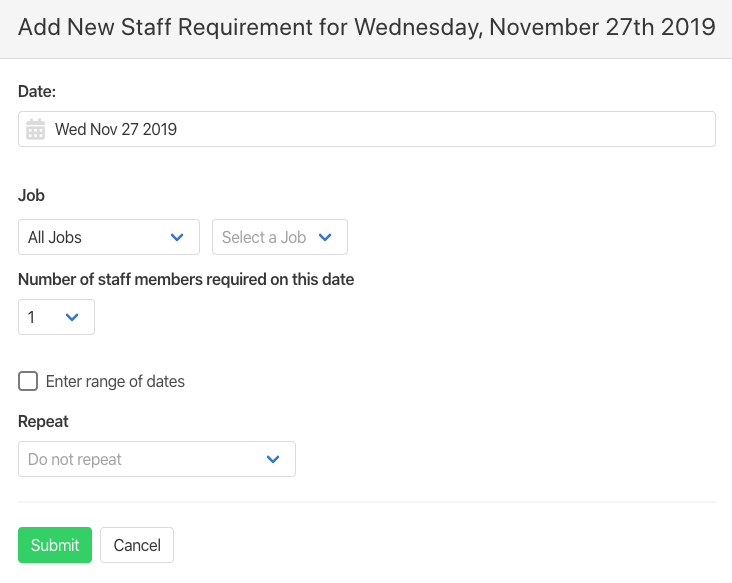The width and height of the screenshot is (732, 583).
Task: Open the All Jobs category dropdown
Action: 108,237
